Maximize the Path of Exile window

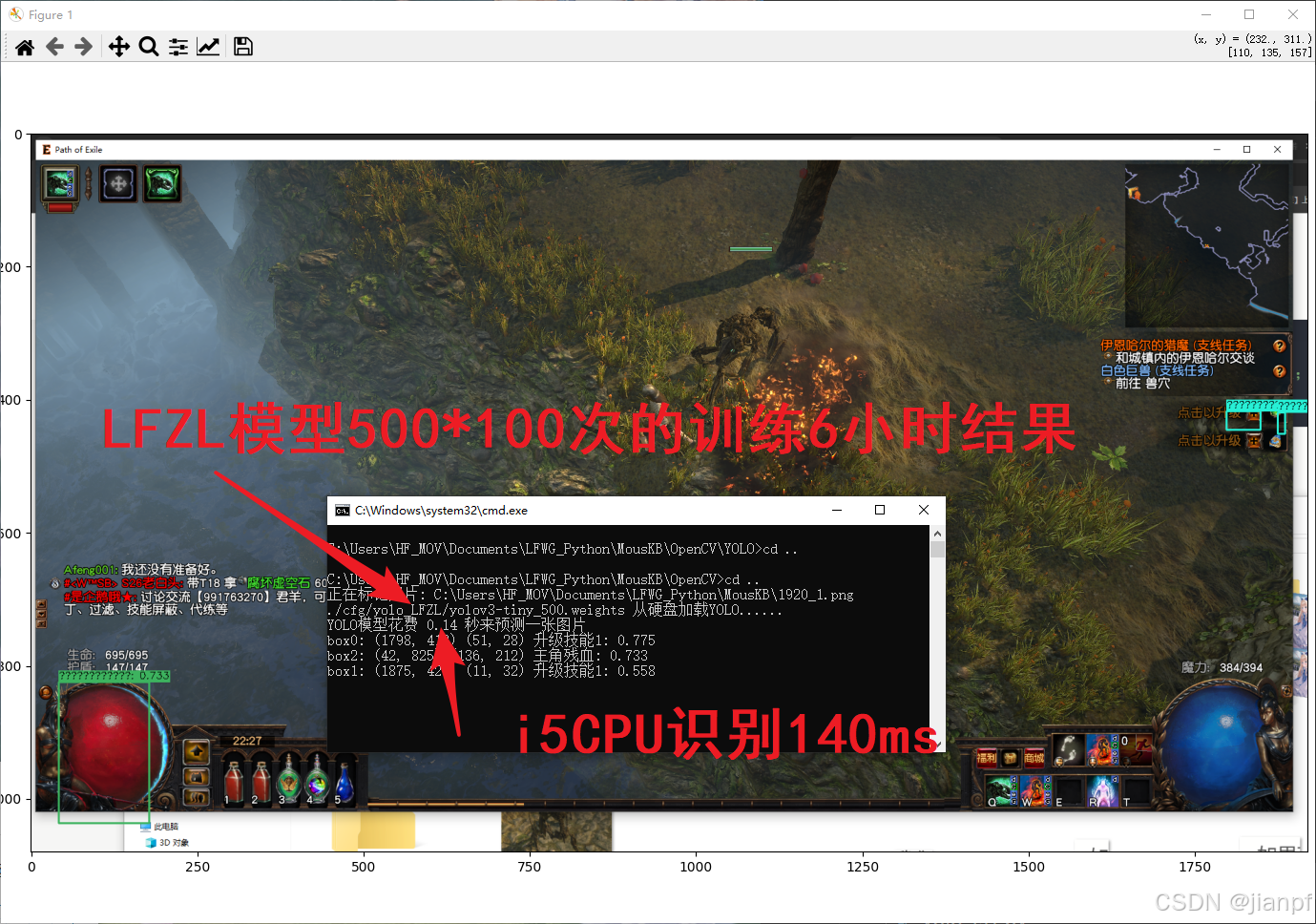click(1246, 149)
